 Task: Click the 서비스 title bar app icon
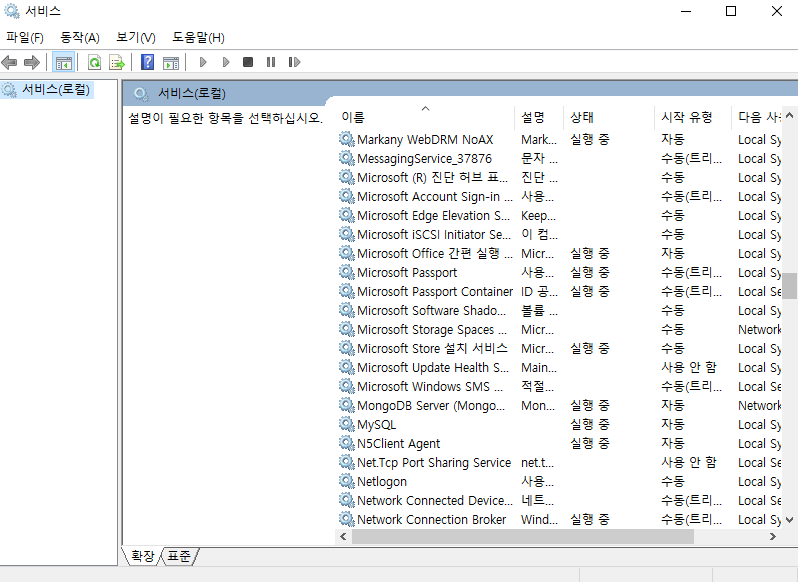coord(12,11)
